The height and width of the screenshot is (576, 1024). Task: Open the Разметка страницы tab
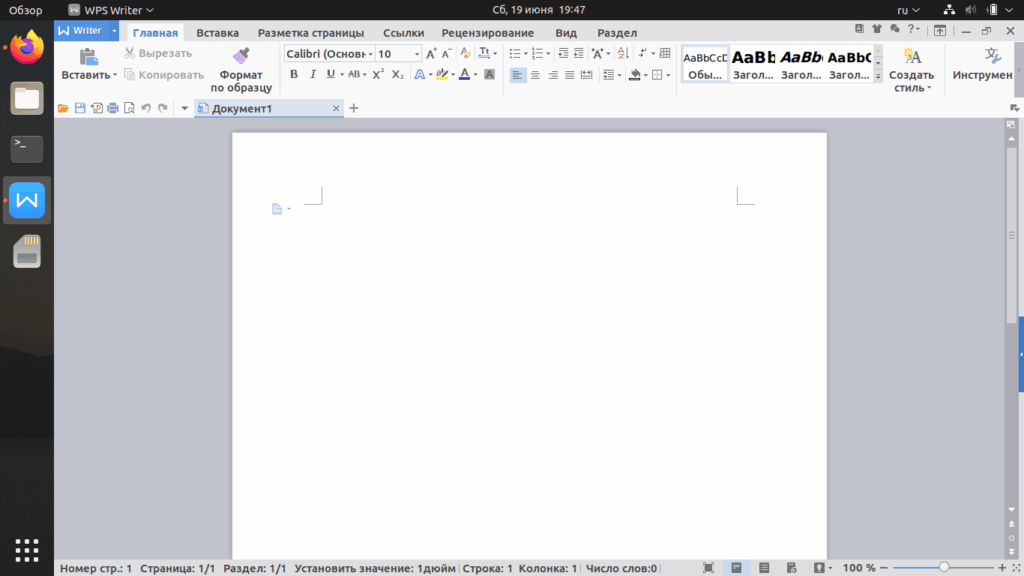click(311, 33)
